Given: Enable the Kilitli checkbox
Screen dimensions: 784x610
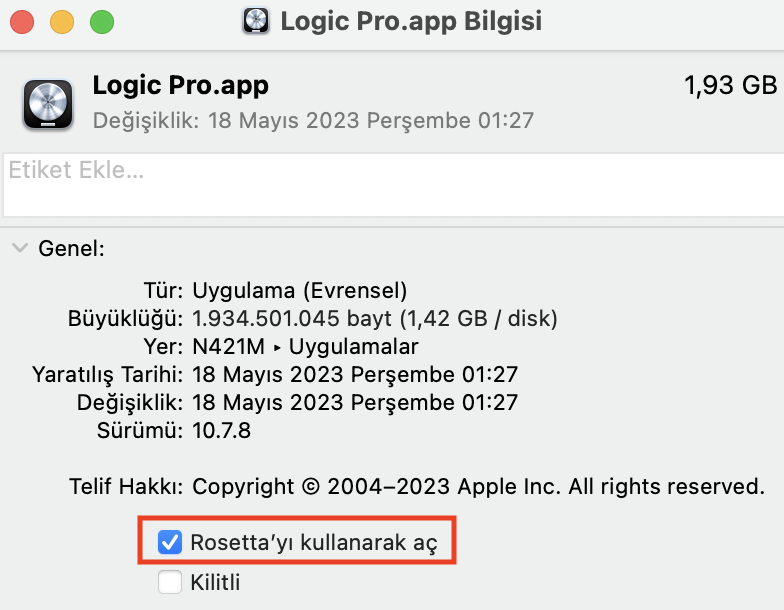Looking at the screenshot, I should (x=170, y=582).
